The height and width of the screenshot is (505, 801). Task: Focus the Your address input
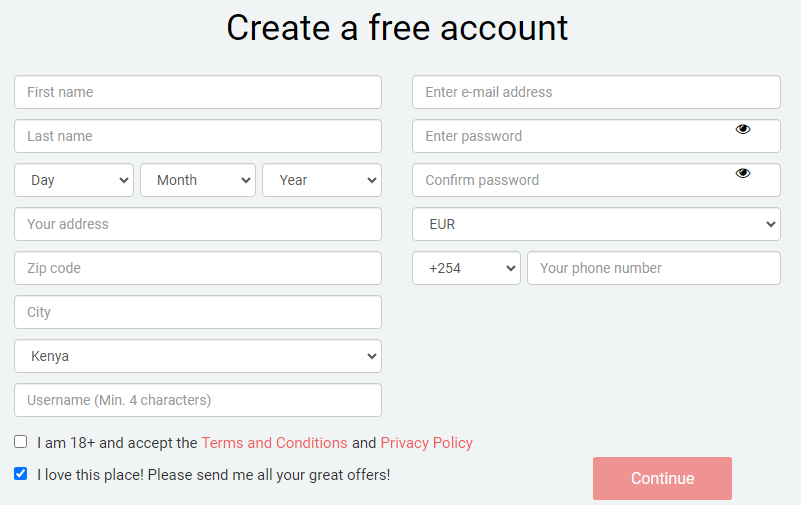[x=198, y=224]
